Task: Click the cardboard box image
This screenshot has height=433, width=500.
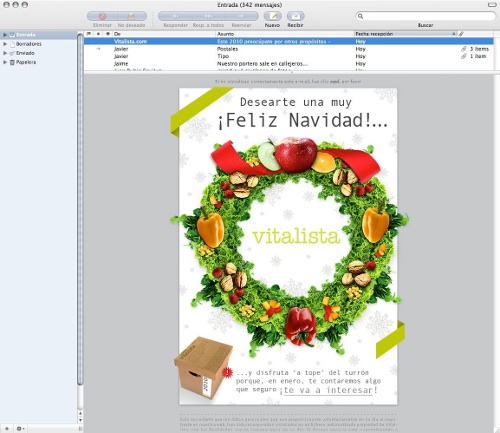Action: pyautogui.click(x=204, y=367)
